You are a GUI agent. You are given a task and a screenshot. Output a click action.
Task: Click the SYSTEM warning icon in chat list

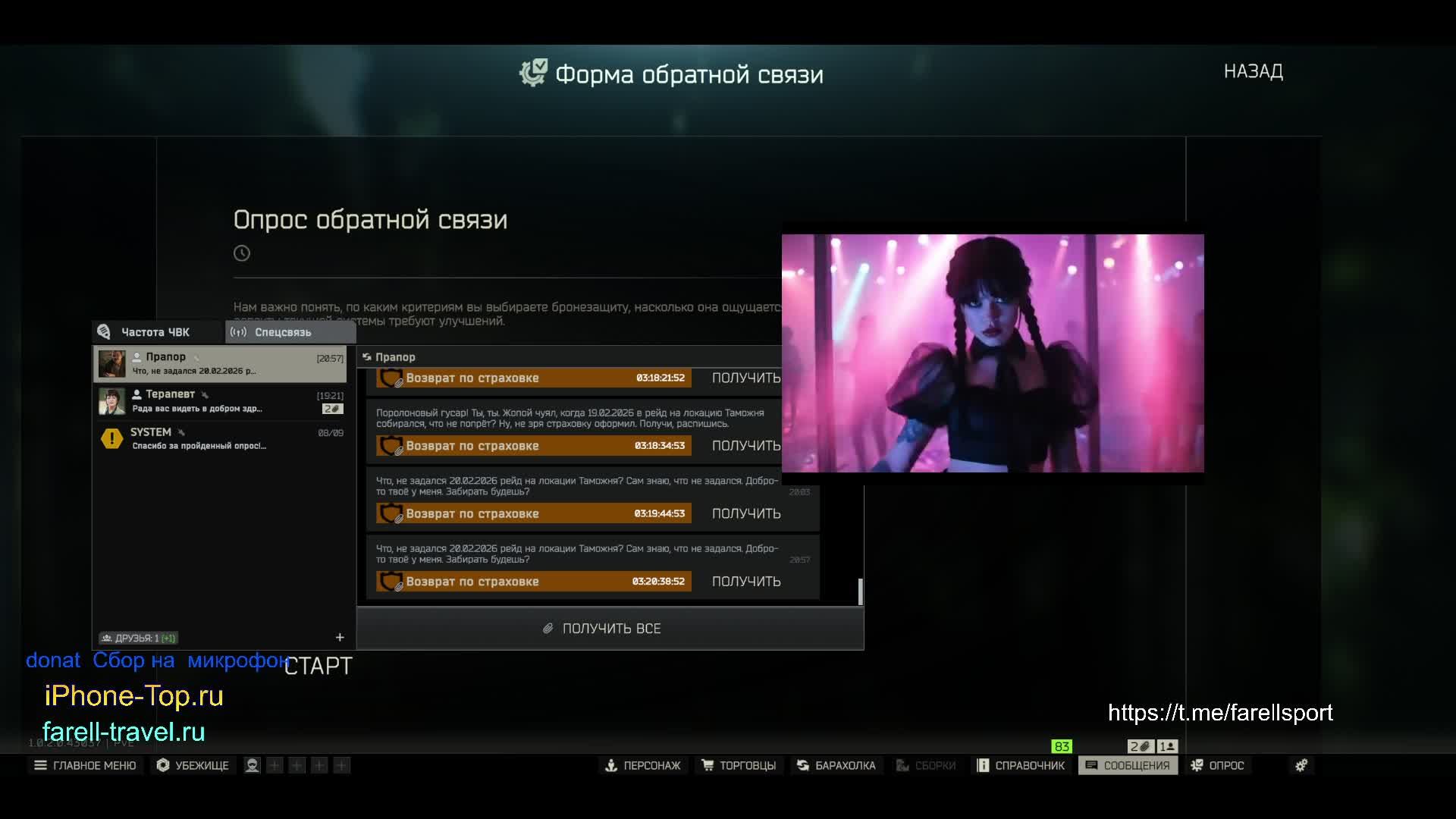(x=111, y=438)
